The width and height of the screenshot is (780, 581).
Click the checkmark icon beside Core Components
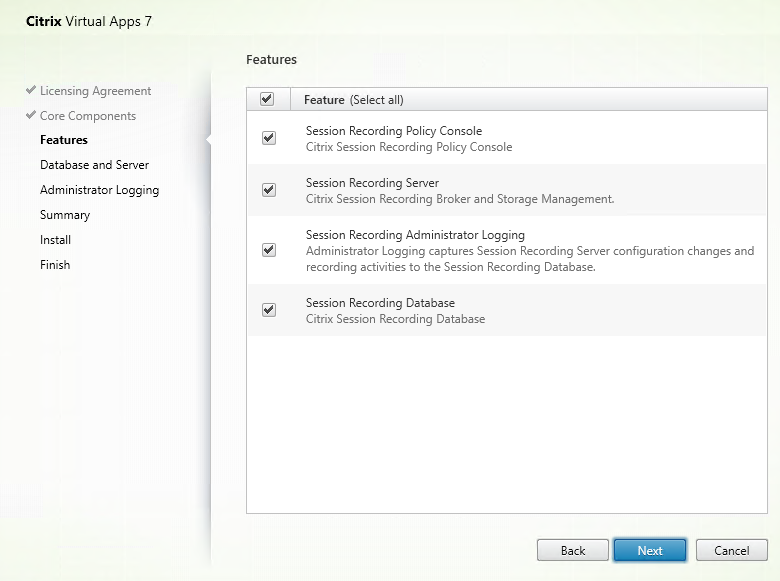31,115
